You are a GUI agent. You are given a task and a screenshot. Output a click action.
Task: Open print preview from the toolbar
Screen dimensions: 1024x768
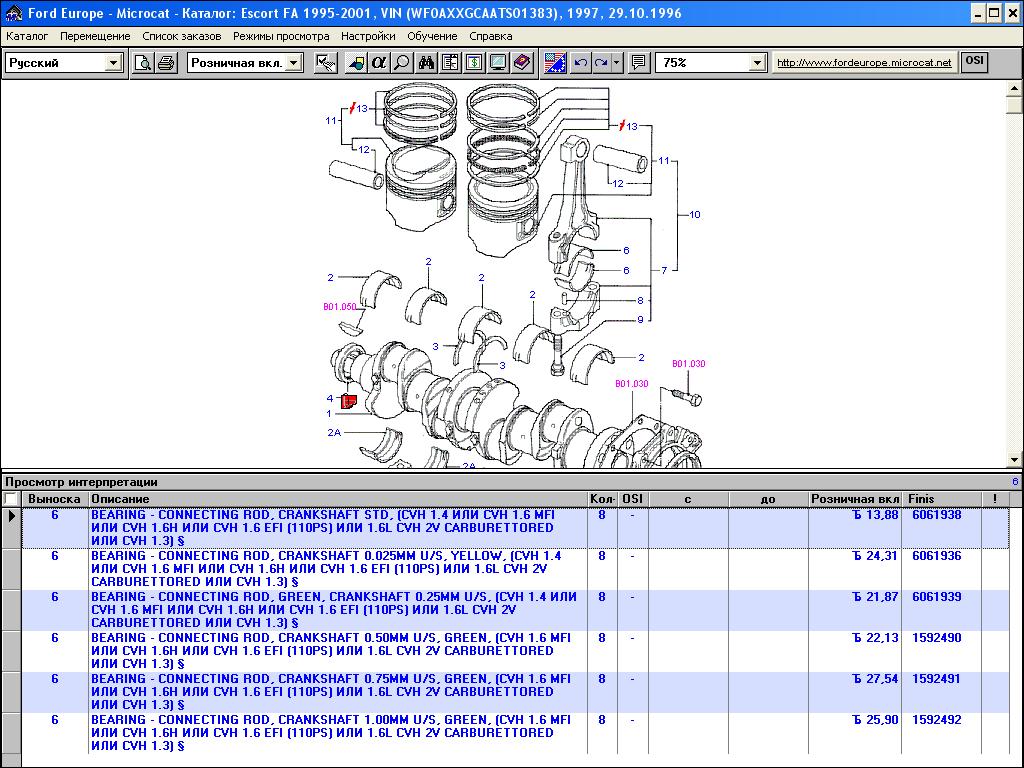[x=143, y=63]
